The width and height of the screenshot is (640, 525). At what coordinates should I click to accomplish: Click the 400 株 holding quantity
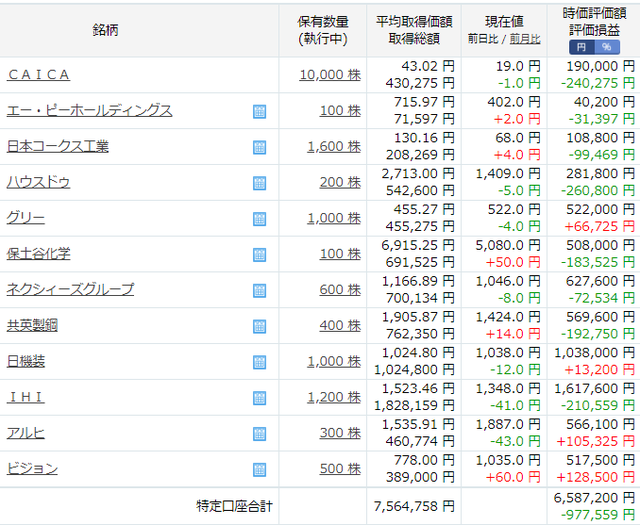pos(340,325)
